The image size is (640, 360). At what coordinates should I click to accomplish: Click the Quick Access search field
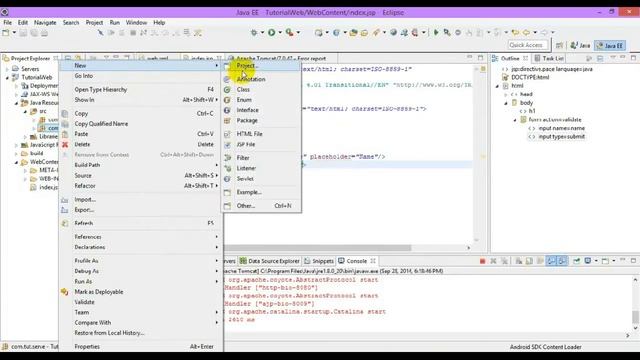click(x=527, y=45)
